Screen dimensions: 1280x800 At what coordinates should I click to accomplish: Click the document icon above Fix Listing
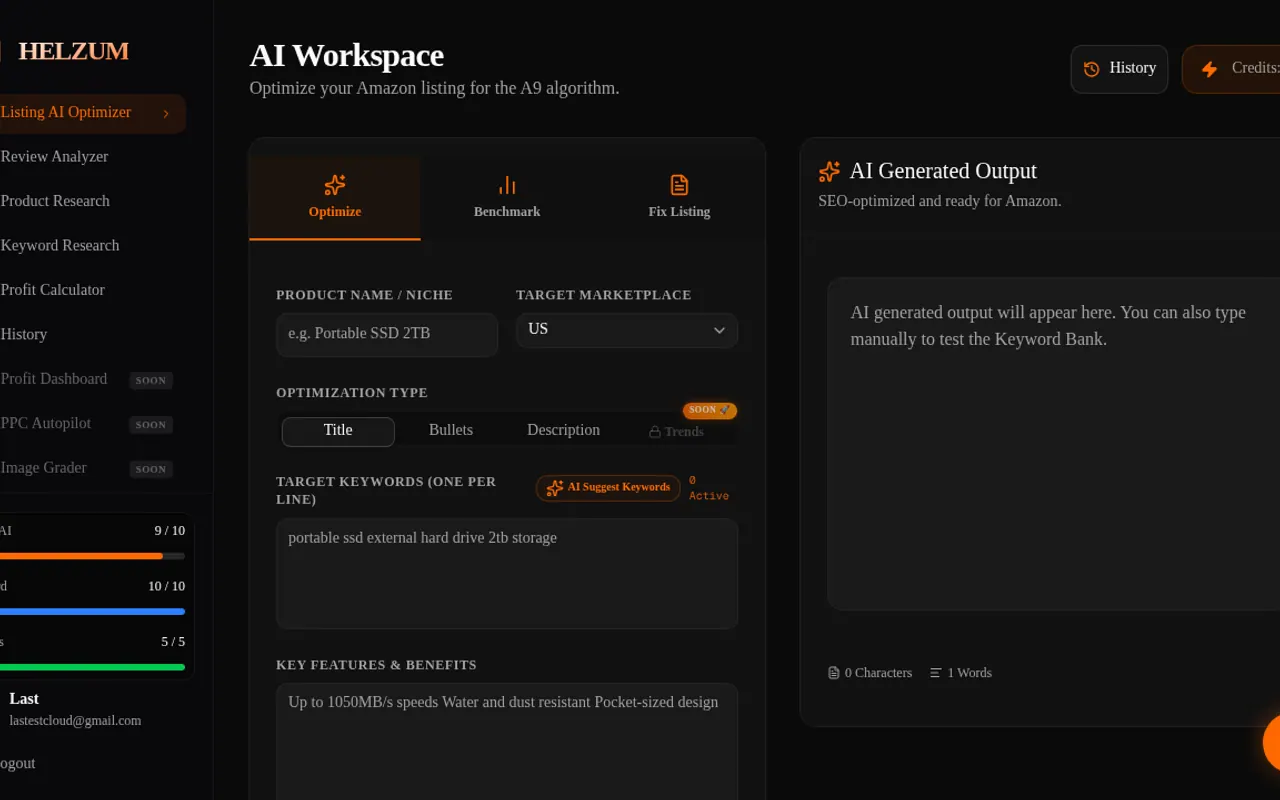[x=679, y=185]
